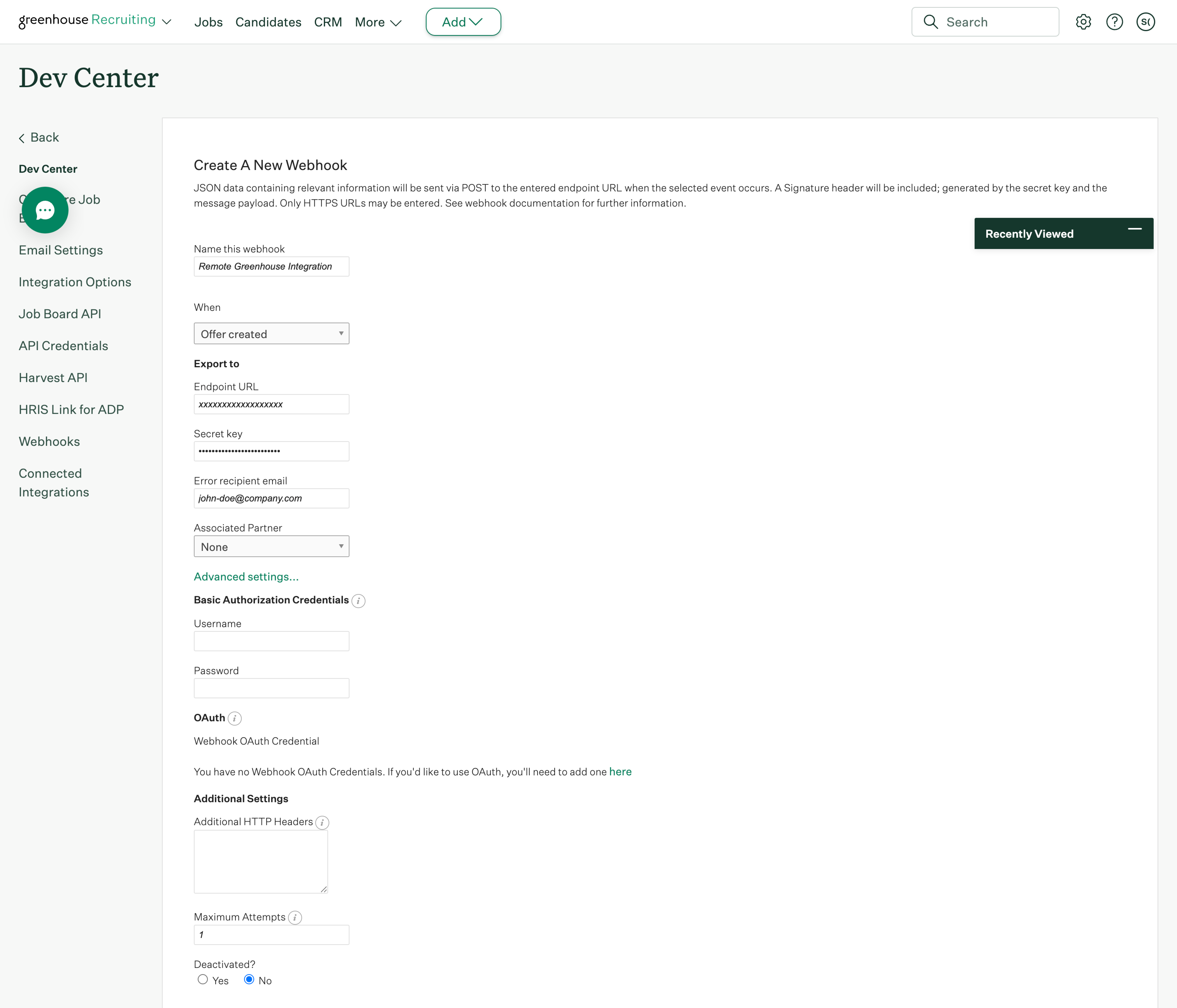Image resolution: width=1177 pixels, height=1008 pixels.
Task: Click the Password input field
Action: 271,688
